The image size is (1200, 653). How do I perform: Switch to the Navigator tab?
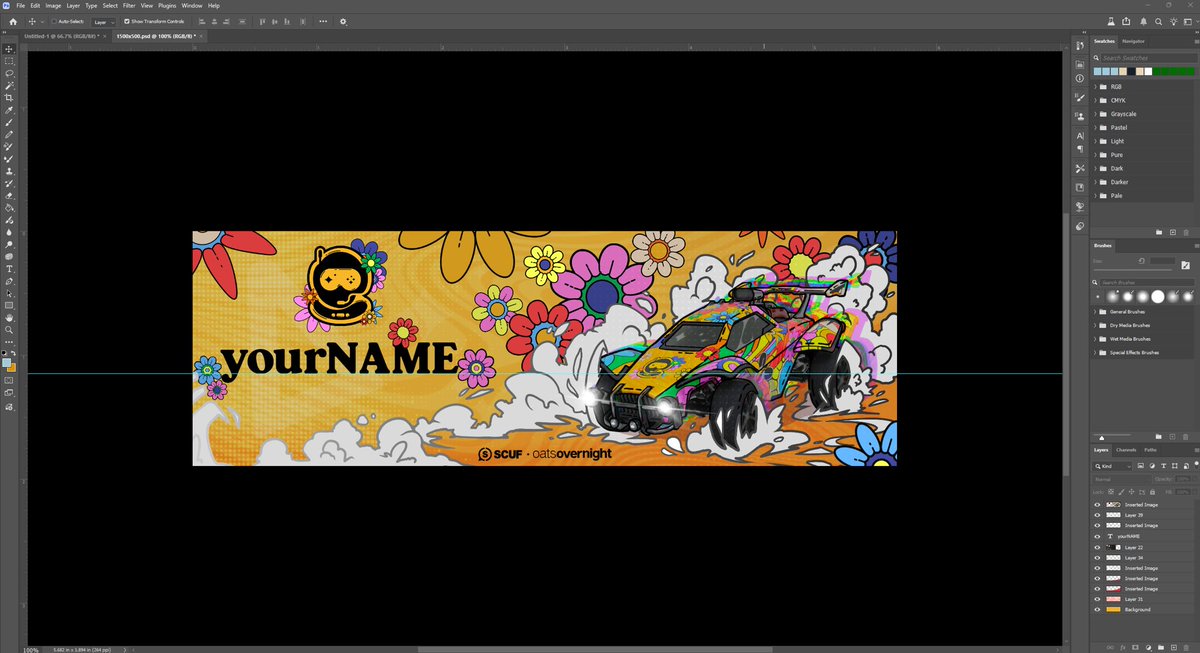tap(1134, 41)
